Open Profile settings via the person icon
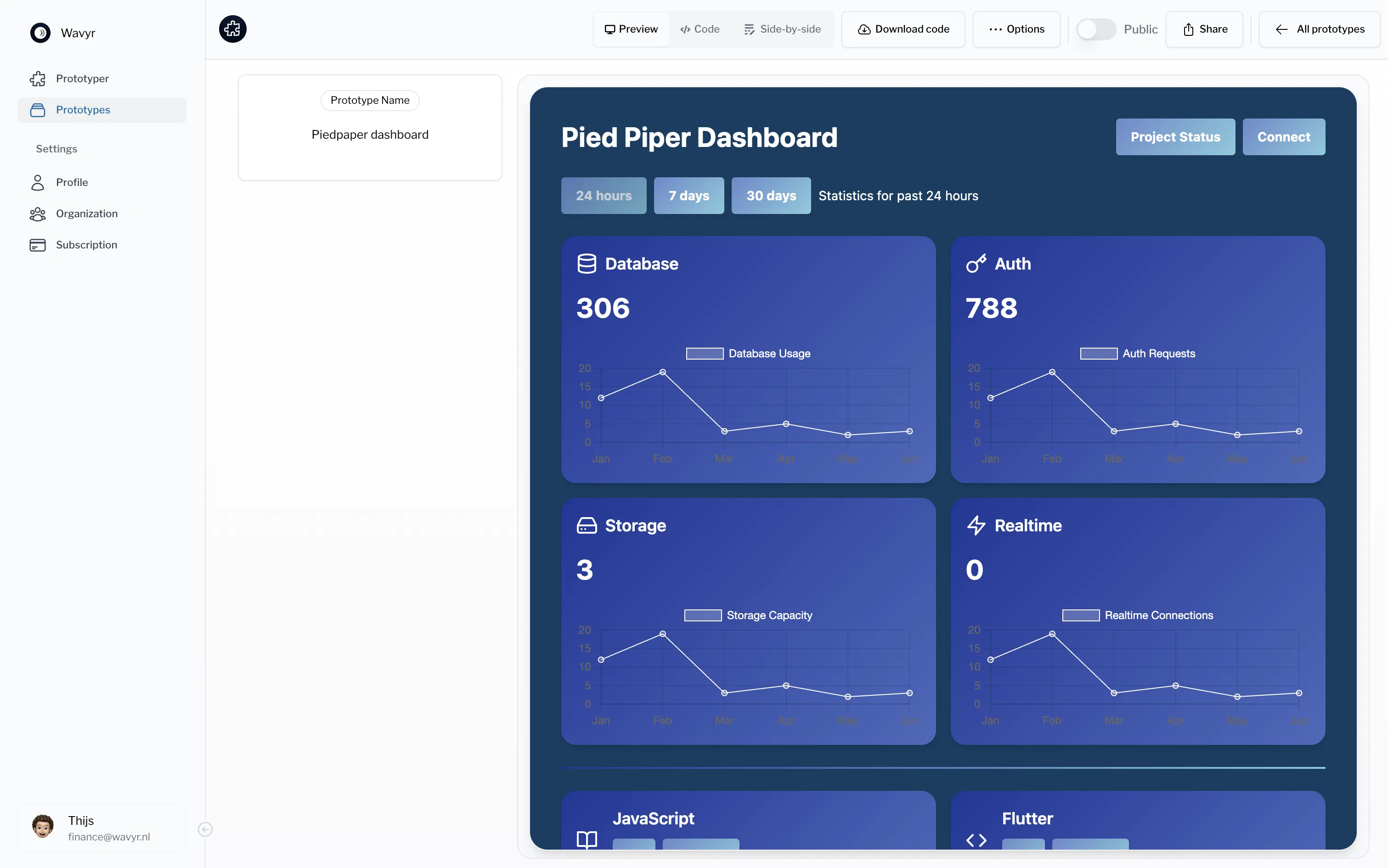 38,182
